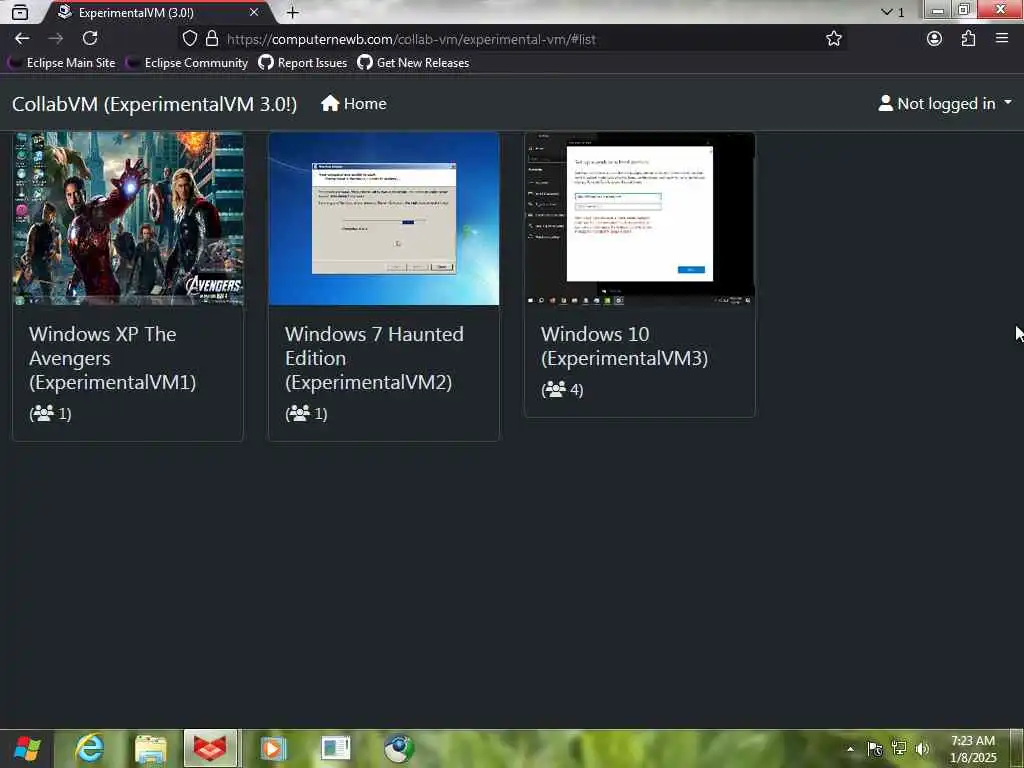This screenshot has width=1024, height=768.
Task: Click the network tray icon
Action: coord(899,748)
